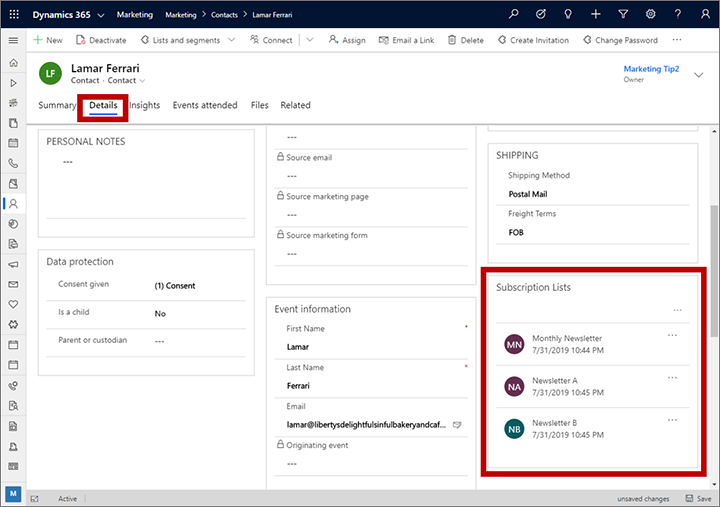Open the assistant lightbulb icon
This screenshot has width=720, height=507.
pos(568,14)
